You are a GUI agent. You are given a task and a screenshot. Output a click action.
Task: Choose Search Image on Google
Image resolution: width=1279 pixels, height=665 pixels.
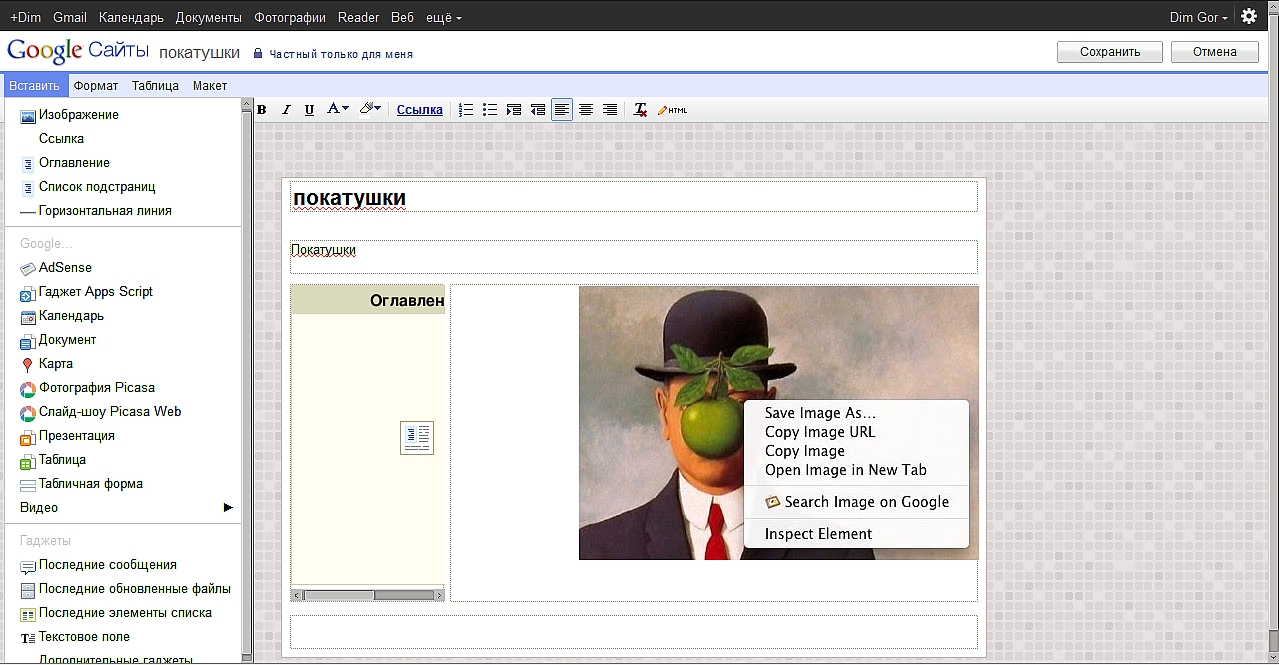(x=857, y=502)
